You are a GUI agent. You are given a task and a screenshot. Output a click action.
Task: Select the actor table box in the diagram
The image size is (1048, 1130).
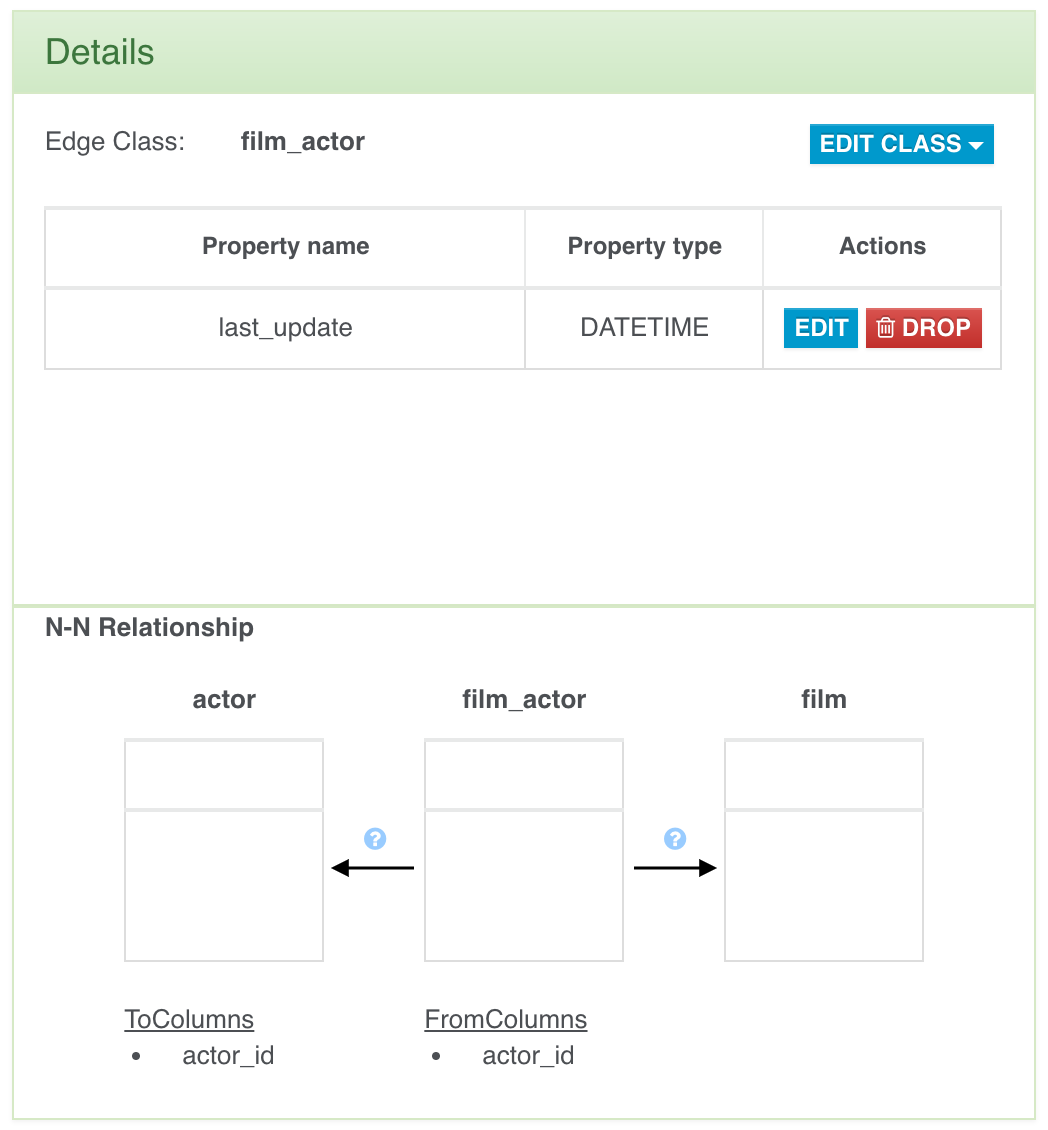click(x=224, y=850)
